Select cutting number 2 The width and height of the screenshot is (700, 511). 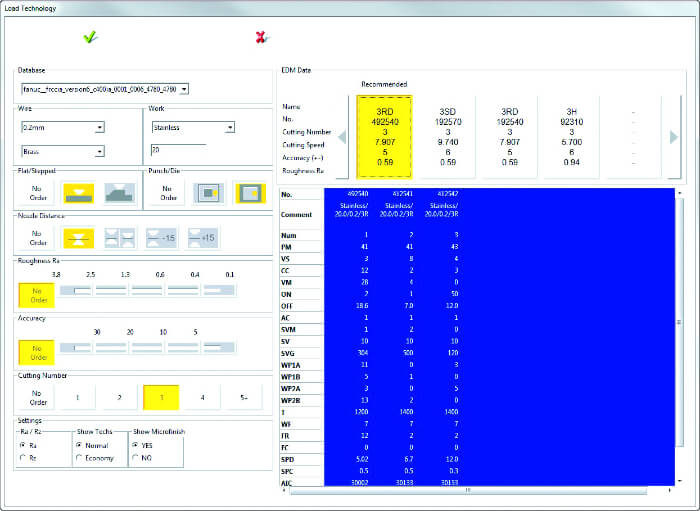[x=119, y=397]
